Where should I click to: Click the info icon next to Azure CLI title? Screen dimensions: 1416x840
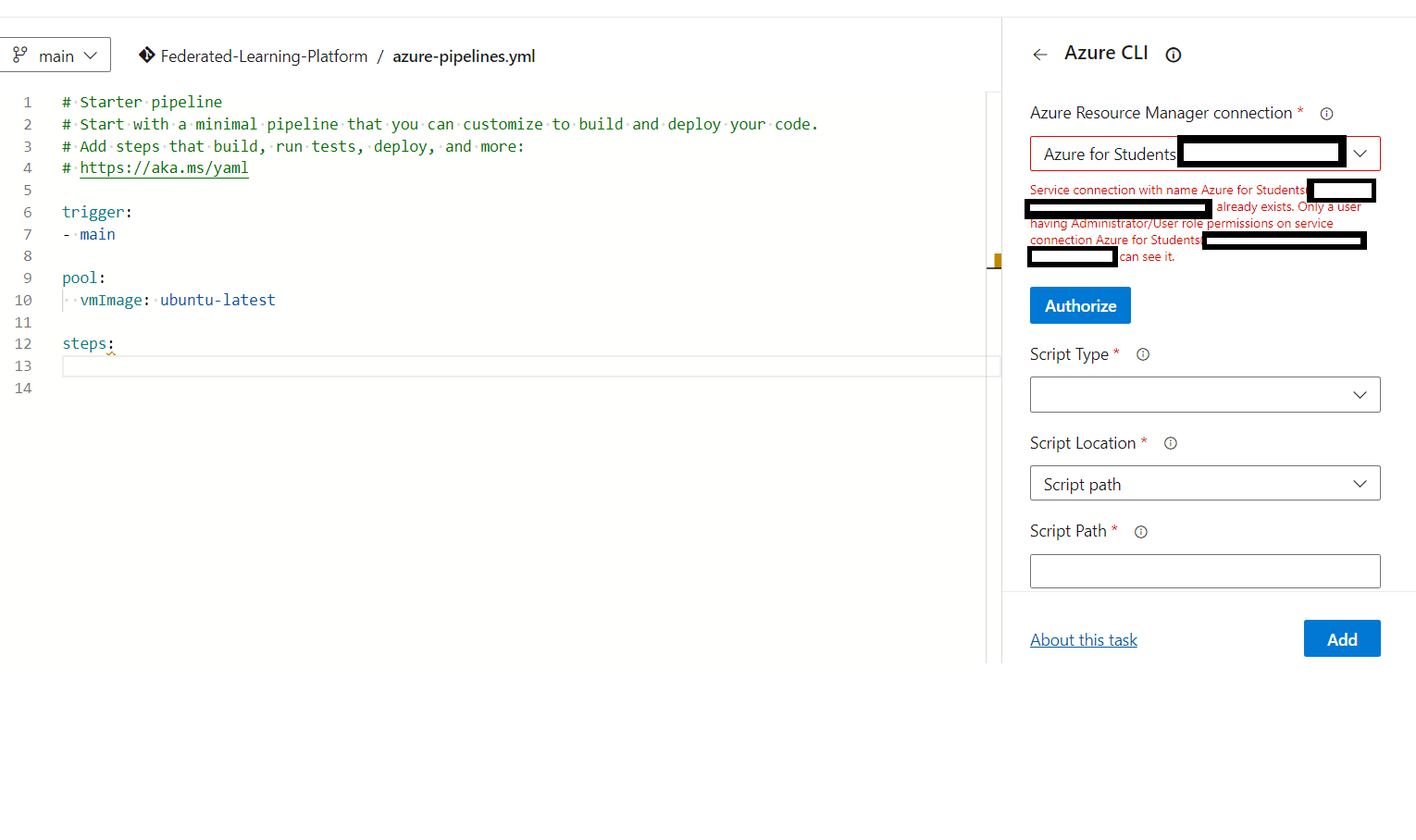click(1173, 55)
